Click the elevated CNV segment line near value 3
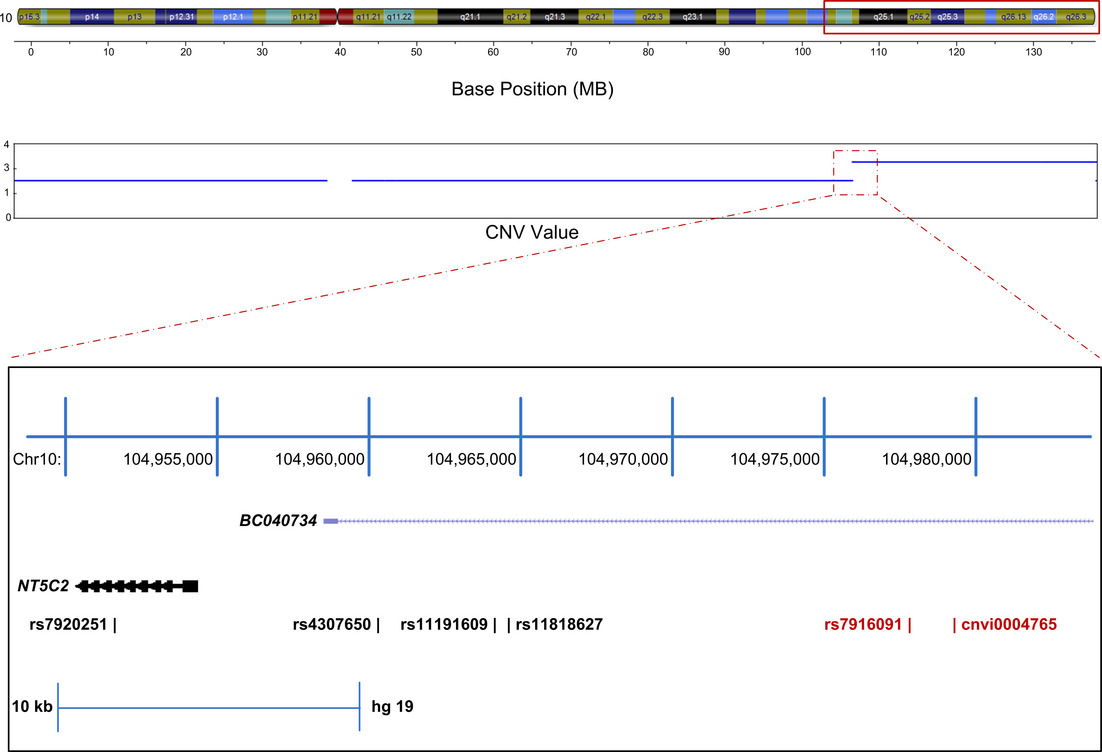This screenshot has height=752, width=1102. tap(974, 162)
